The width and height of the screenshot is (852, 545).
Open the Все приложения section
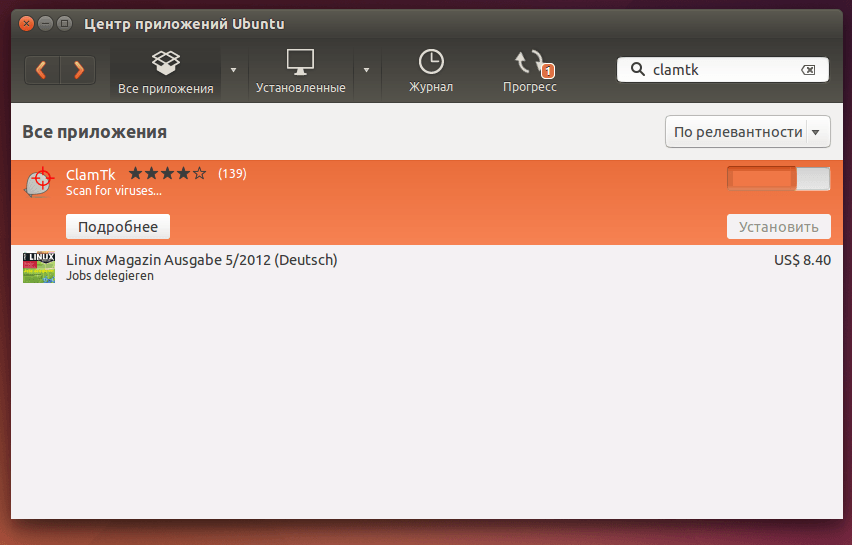tap(165, 72)
